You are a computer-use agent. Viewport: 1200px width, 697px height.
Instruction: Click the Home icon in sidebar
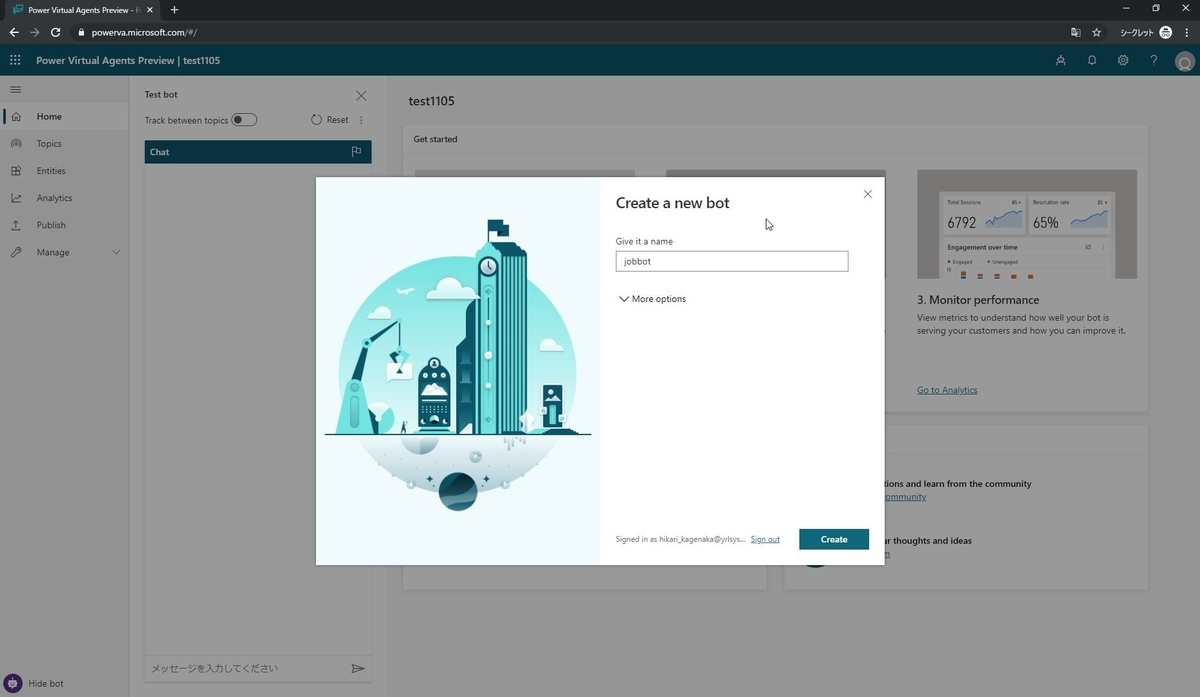tap(15, 117)
